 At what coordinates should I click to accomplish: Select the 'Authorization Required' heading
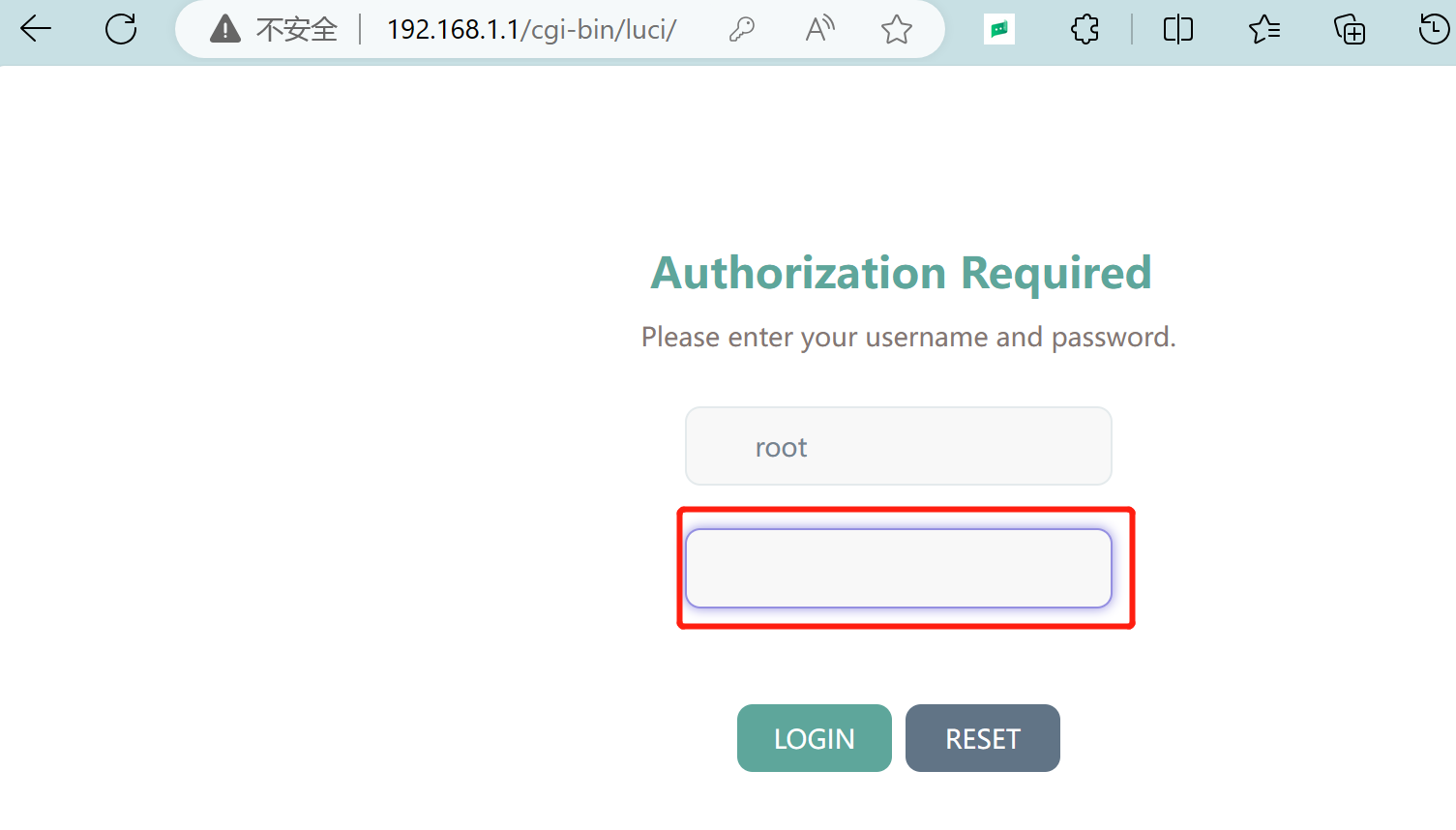click(902, 273)
